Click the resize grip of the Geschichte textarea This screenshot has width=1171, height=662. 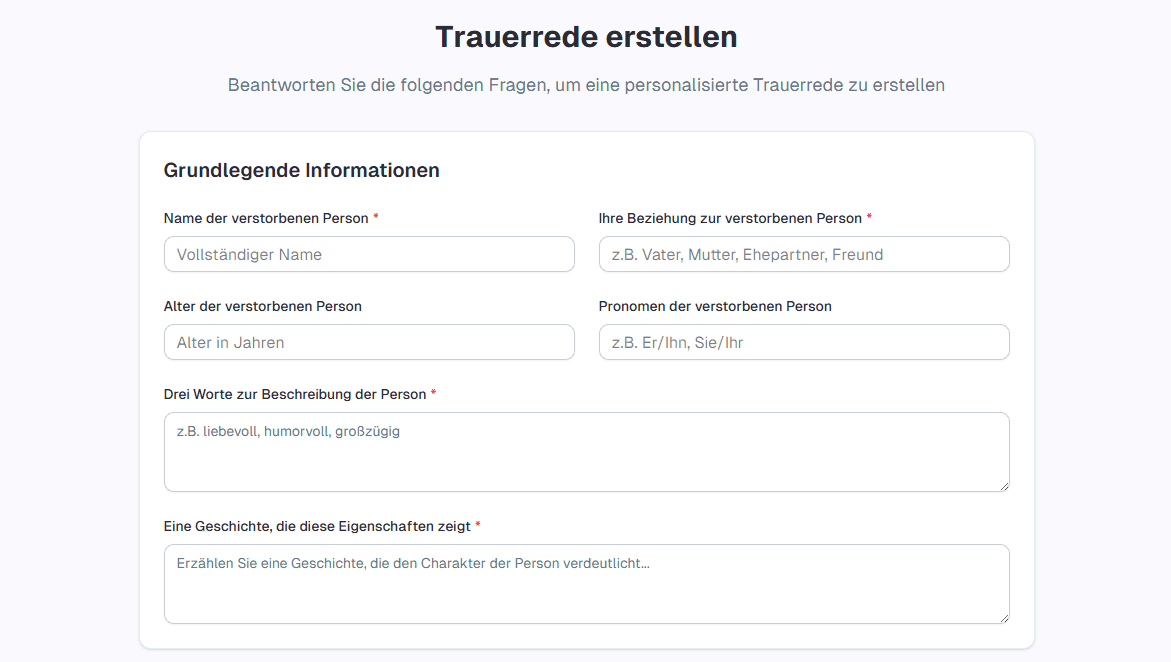[1003, 617]
